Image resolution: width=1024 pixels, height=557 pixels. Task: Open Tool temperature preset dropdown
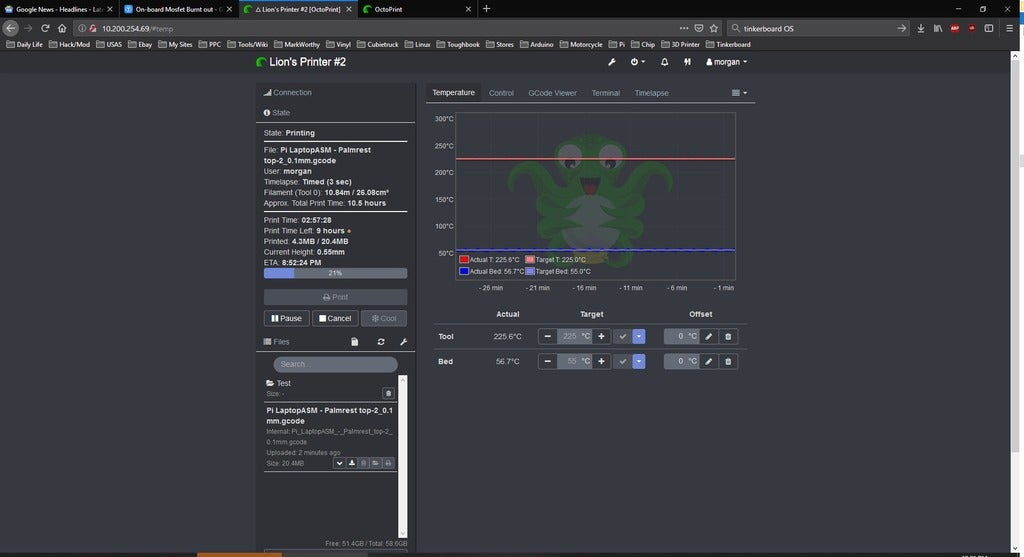point(639,336)
